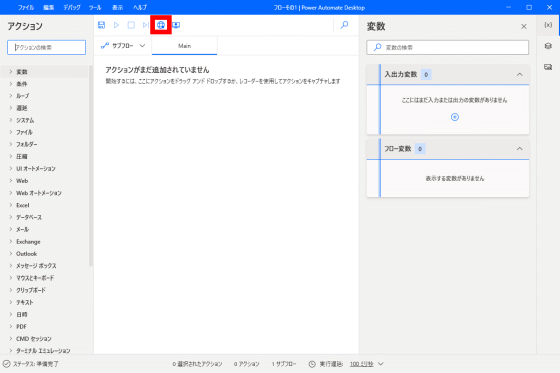The height and width of the screenshot is (373, 560).
Task: Expand the Web オートメーション group
Action: 11,193
